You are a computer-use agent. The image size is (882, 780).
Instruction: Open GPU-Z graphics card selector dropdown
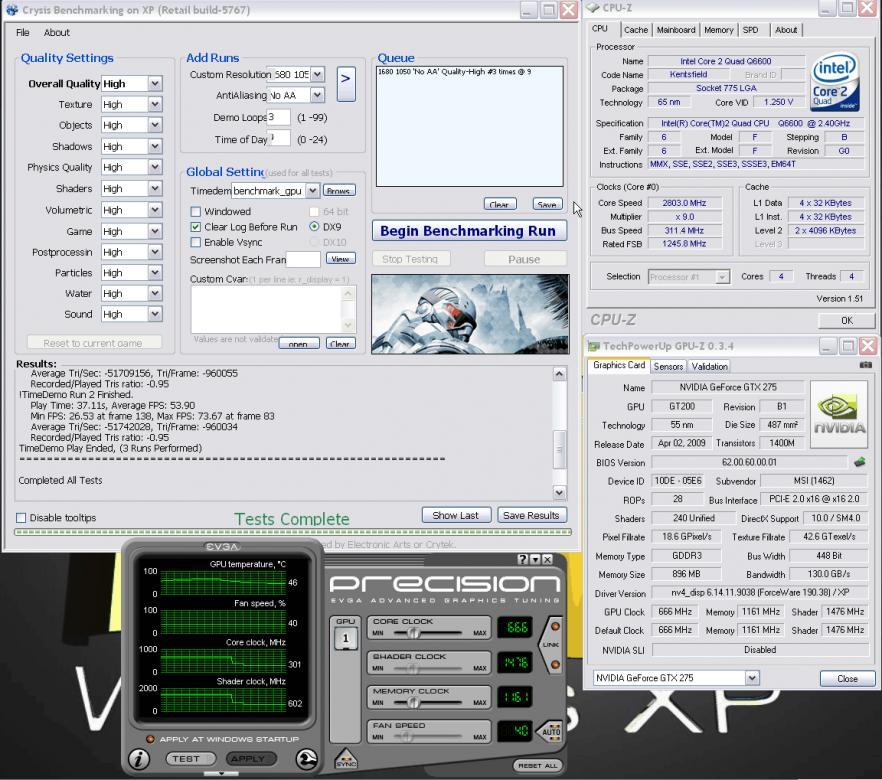click(752, 678)
